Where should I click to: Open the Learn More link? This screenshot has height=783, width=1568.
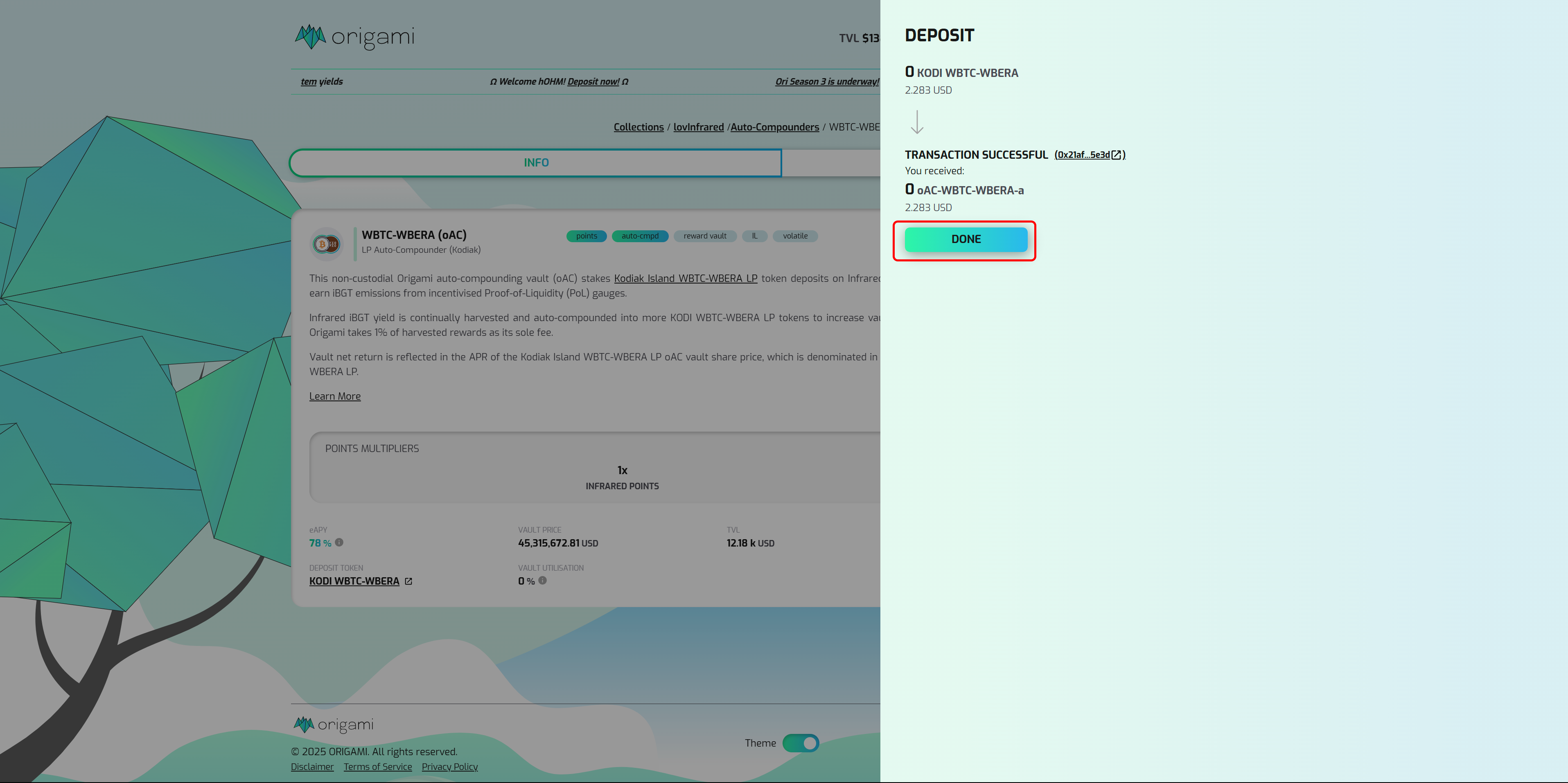pyautogui.click(x=335, y=397)
